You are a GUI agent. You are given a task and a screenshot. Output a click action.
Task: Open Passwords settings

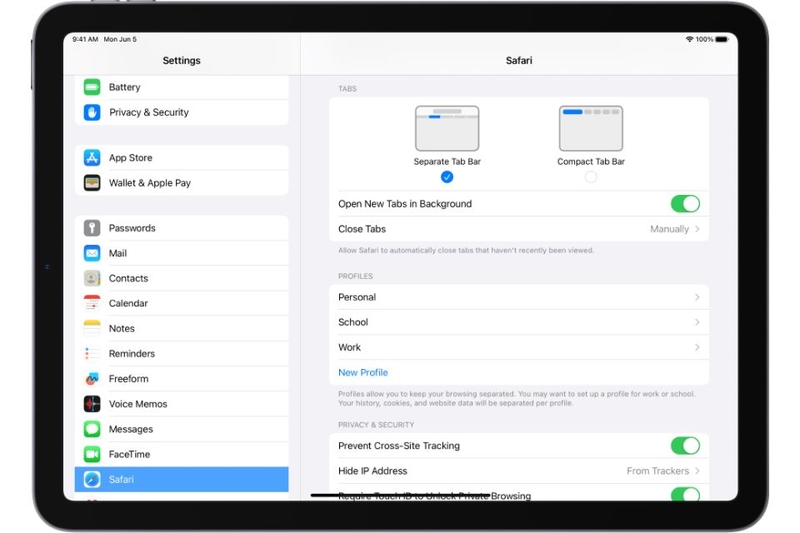(x=182, y=228)
